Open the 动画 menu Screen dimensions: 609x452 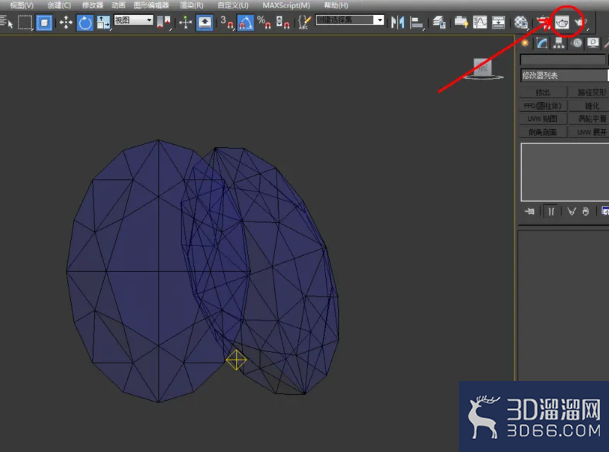pyautogui.click(x=118, y=5)
